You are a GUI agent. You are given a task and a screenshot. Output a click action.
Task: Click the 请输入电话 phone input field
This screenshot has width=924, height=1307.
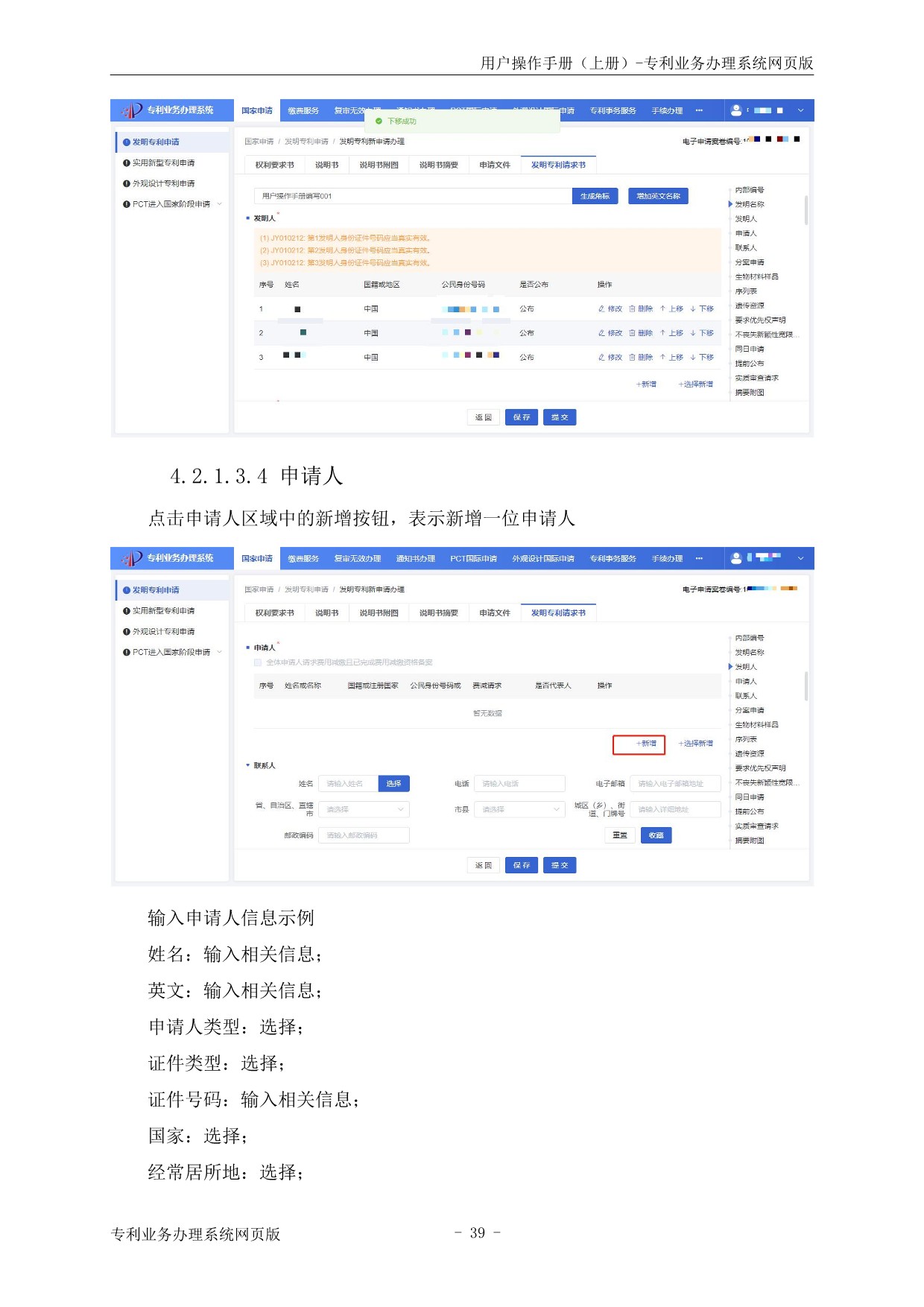click(x=519, y=784)
